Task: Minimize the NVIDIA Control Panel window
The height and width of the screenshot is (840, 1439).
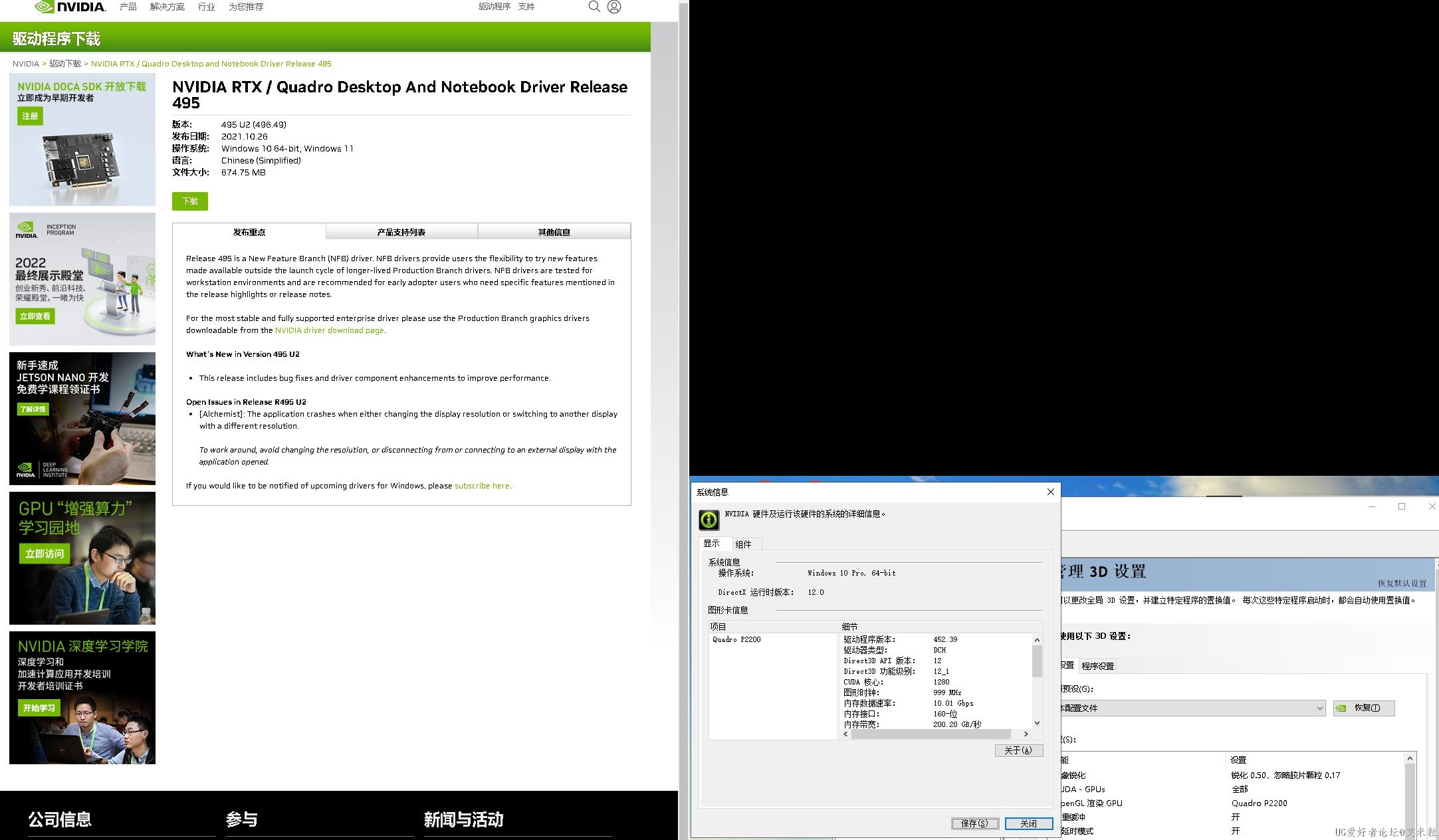Action: pos(1372,506)
